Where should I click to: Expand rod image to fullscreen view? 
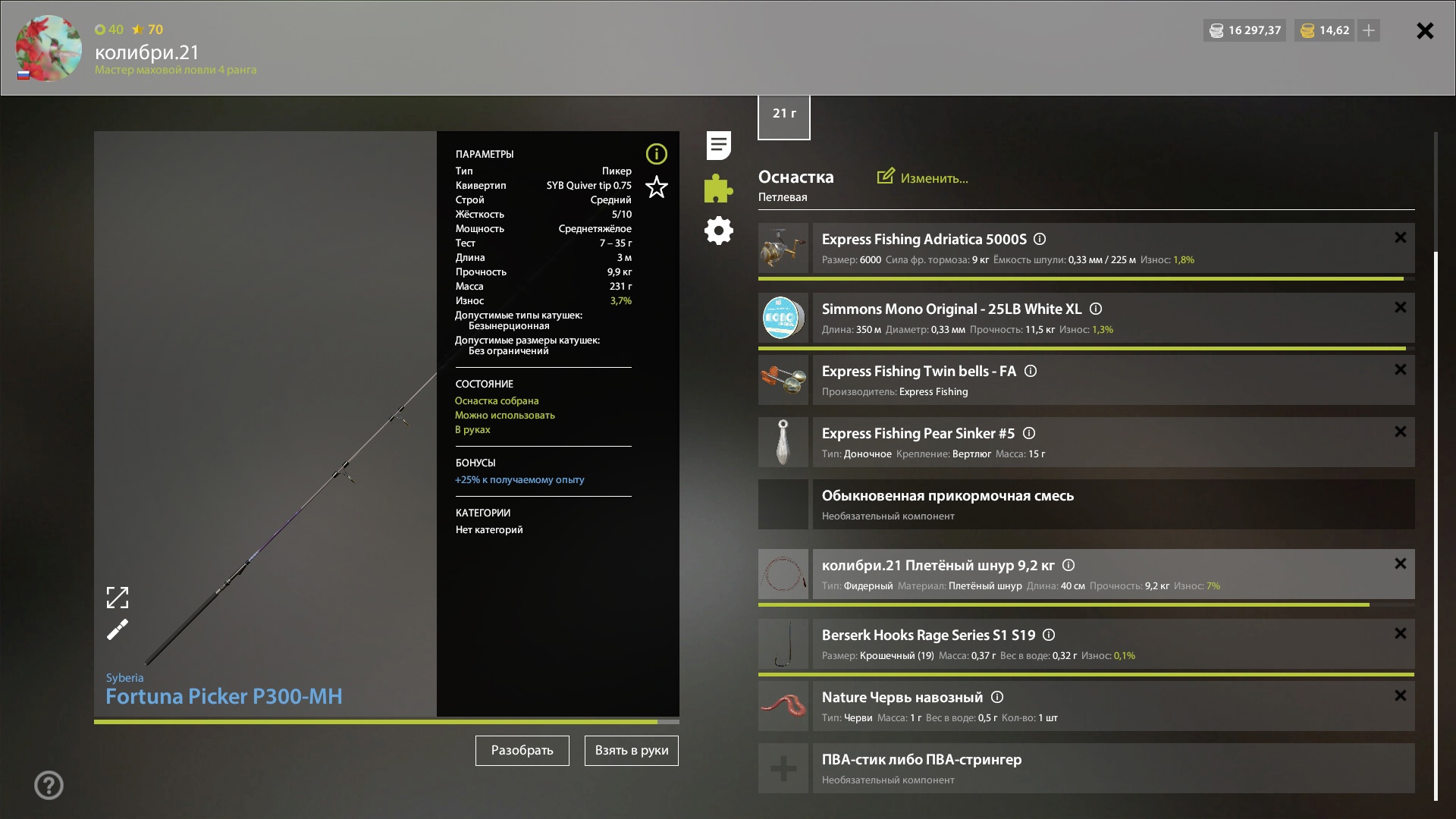[x=118, y=598]
